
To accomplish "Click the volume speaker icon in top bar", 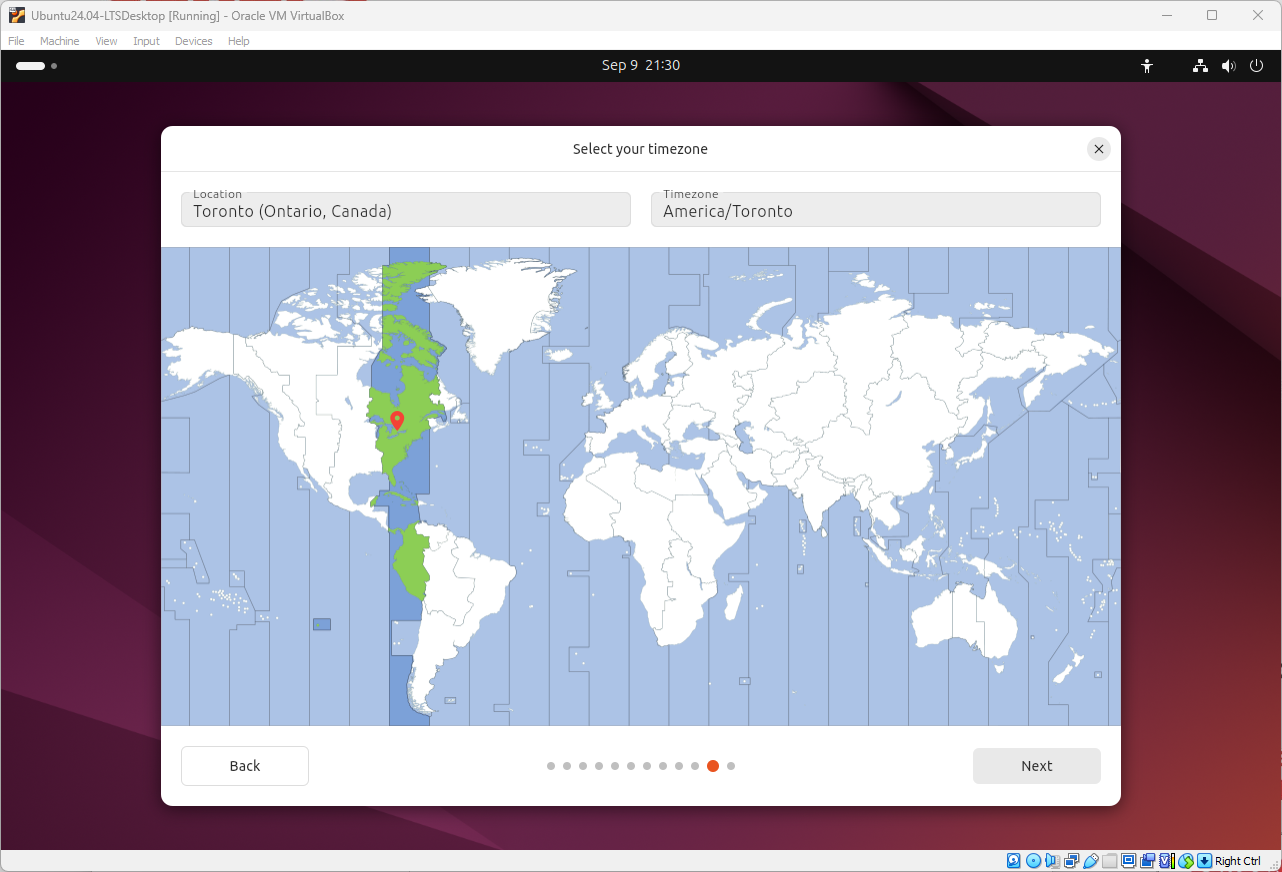I will click(1228, 66).
